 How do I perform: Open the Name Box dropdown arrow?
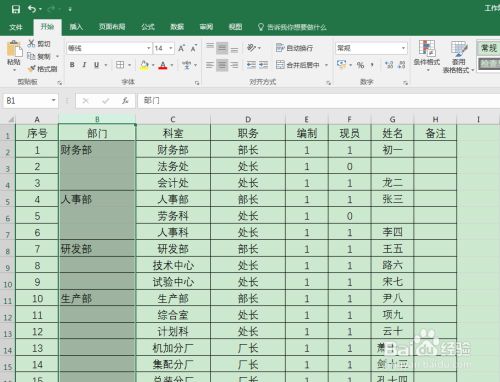coord(53,100)
